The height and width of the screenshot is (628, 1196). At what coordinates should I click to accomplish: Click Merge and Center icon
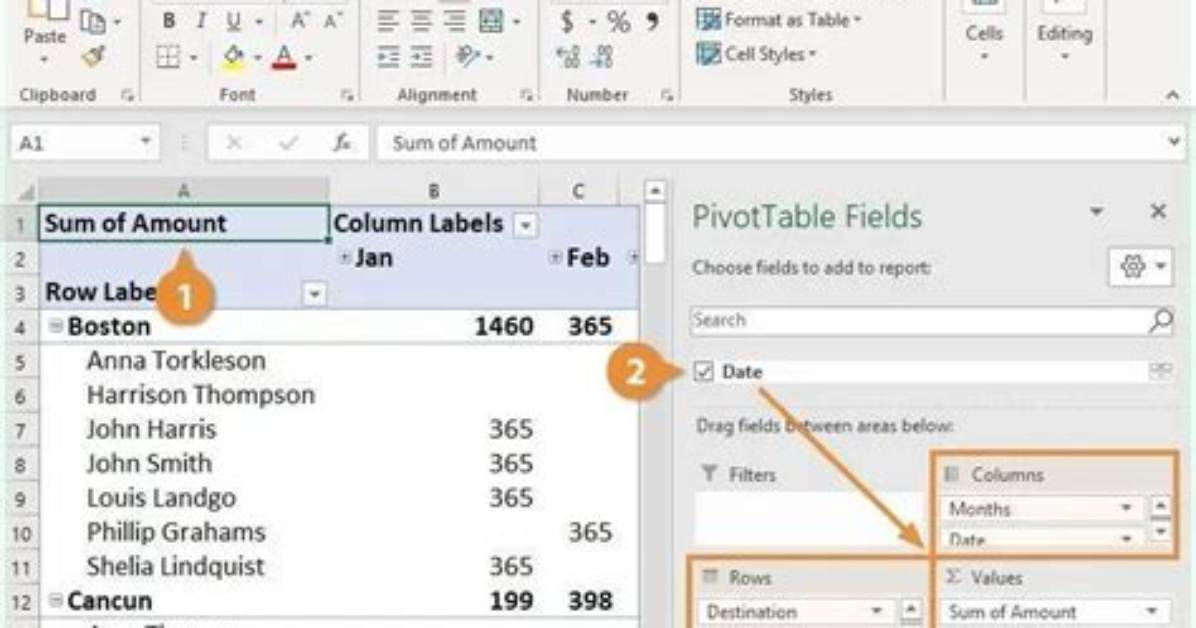click(x=490, y=21)
